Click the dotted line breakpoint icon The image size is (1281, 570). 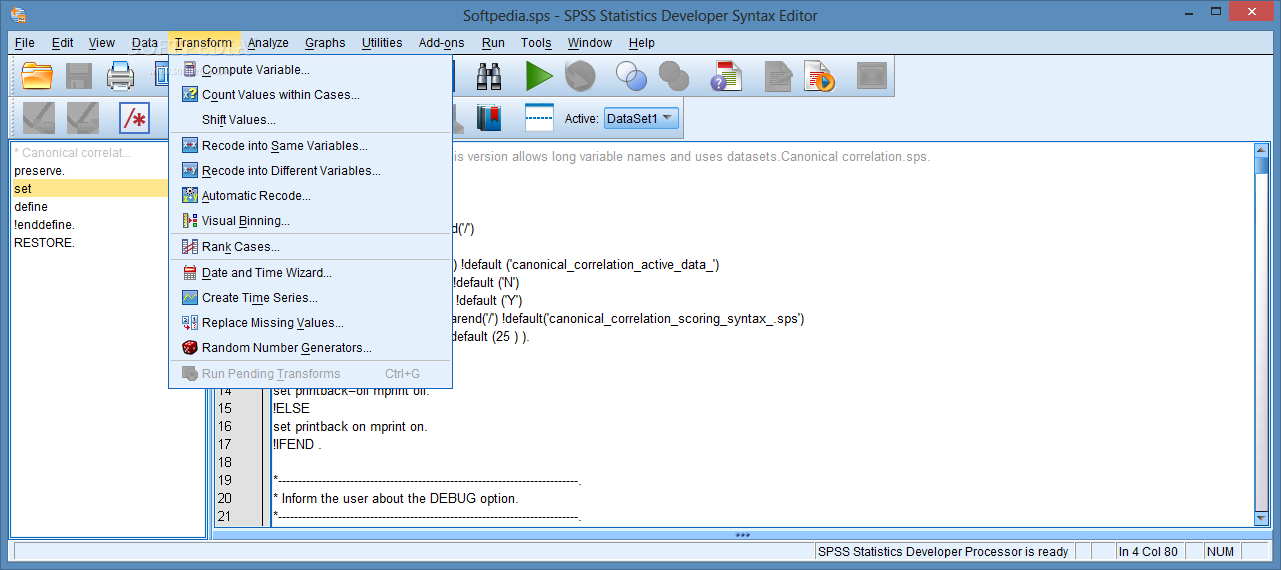pyautogui.click(x=540, y=118)
